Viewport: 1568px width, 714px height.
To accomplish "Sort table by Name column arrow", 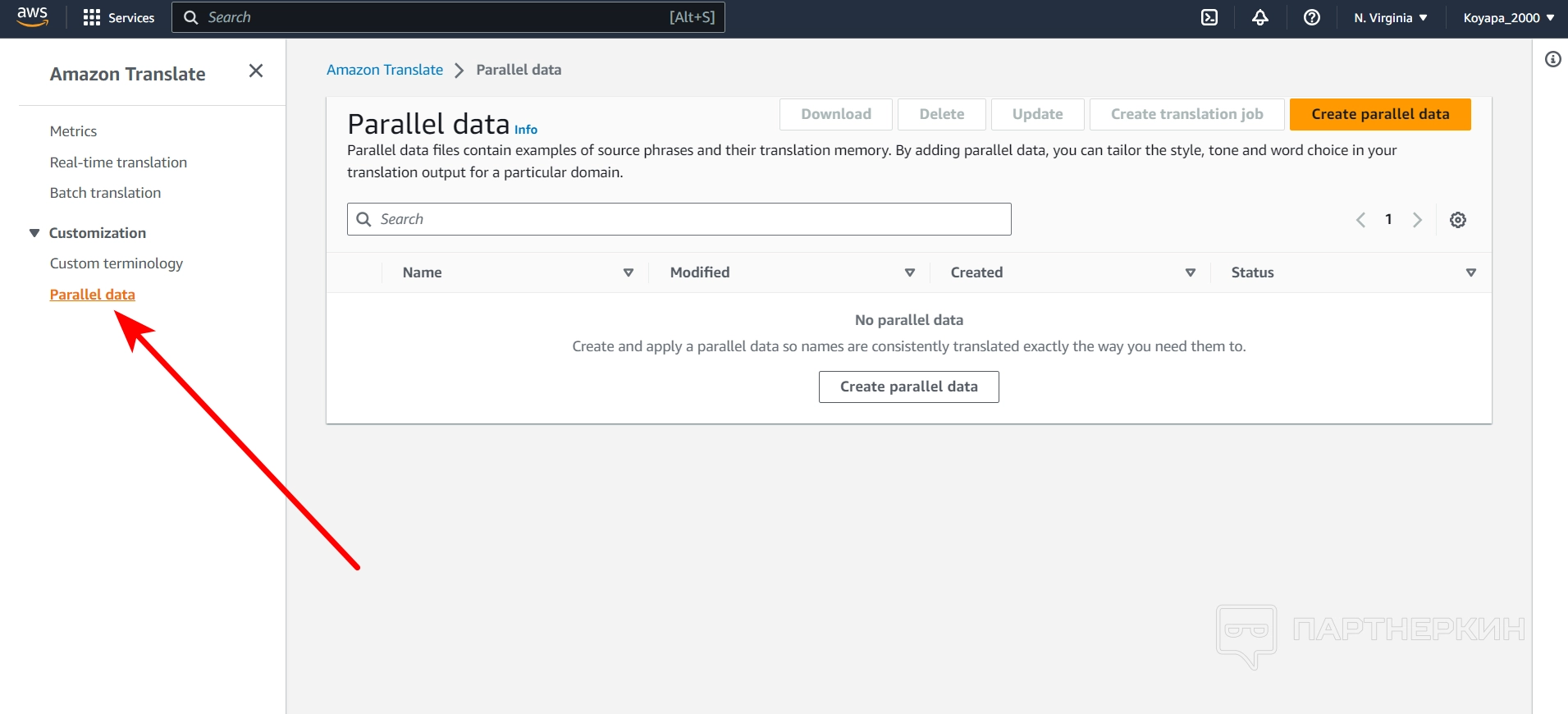I will click(629, 272).
